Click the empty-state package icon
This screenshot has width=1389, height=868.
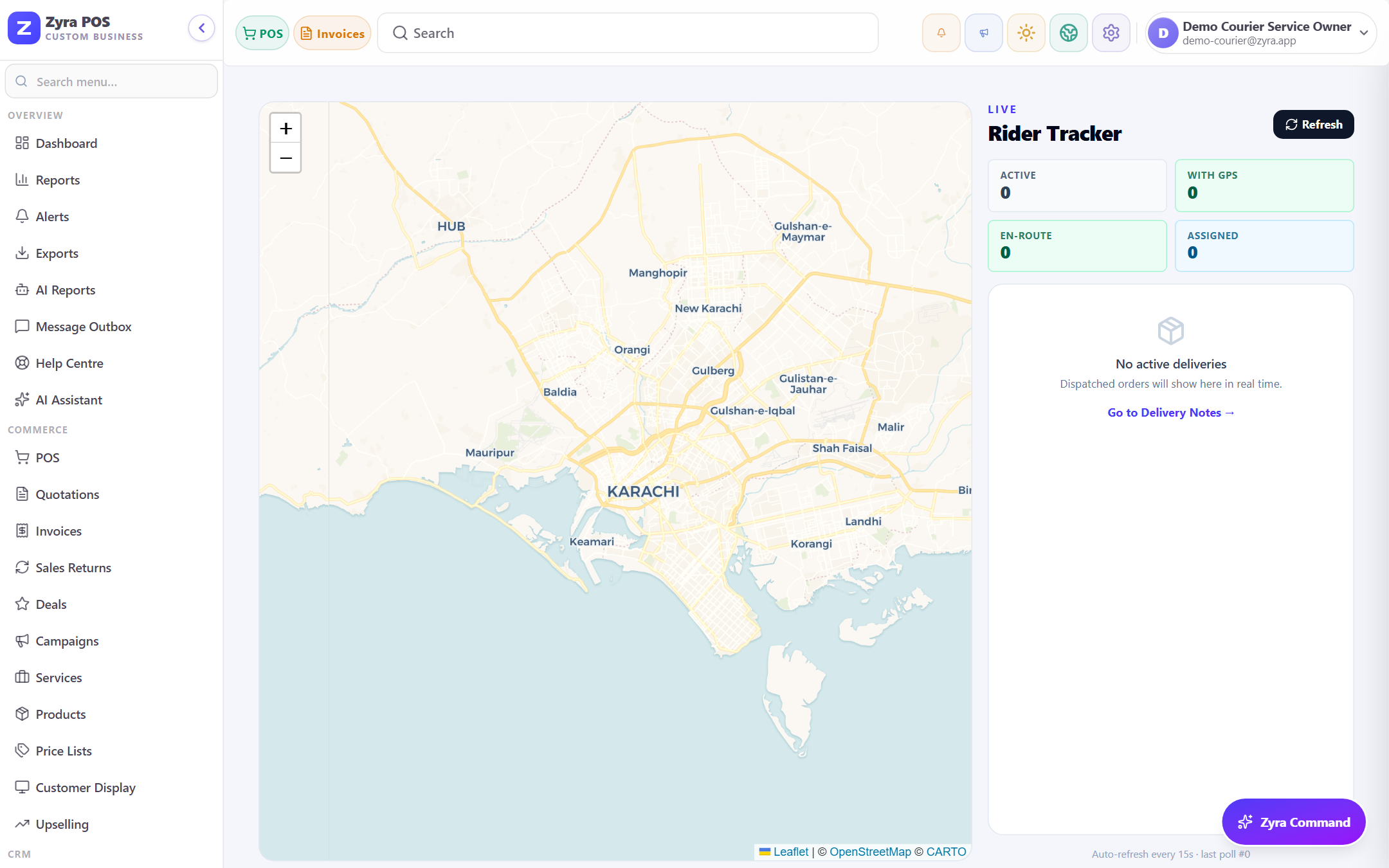point(1170,331)
